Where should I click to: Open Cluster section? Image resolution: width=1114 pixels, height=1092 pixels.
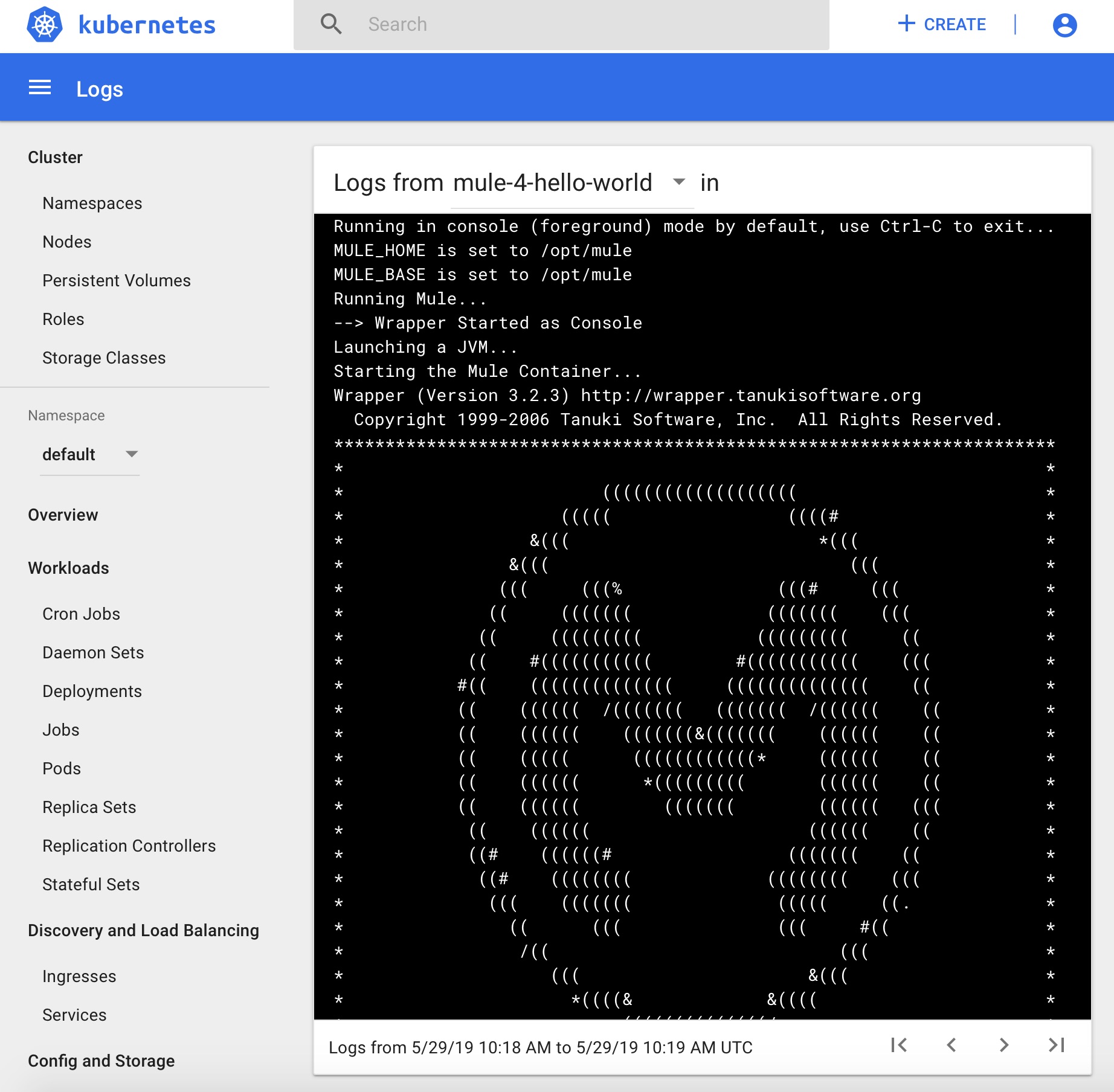point(55,157)
